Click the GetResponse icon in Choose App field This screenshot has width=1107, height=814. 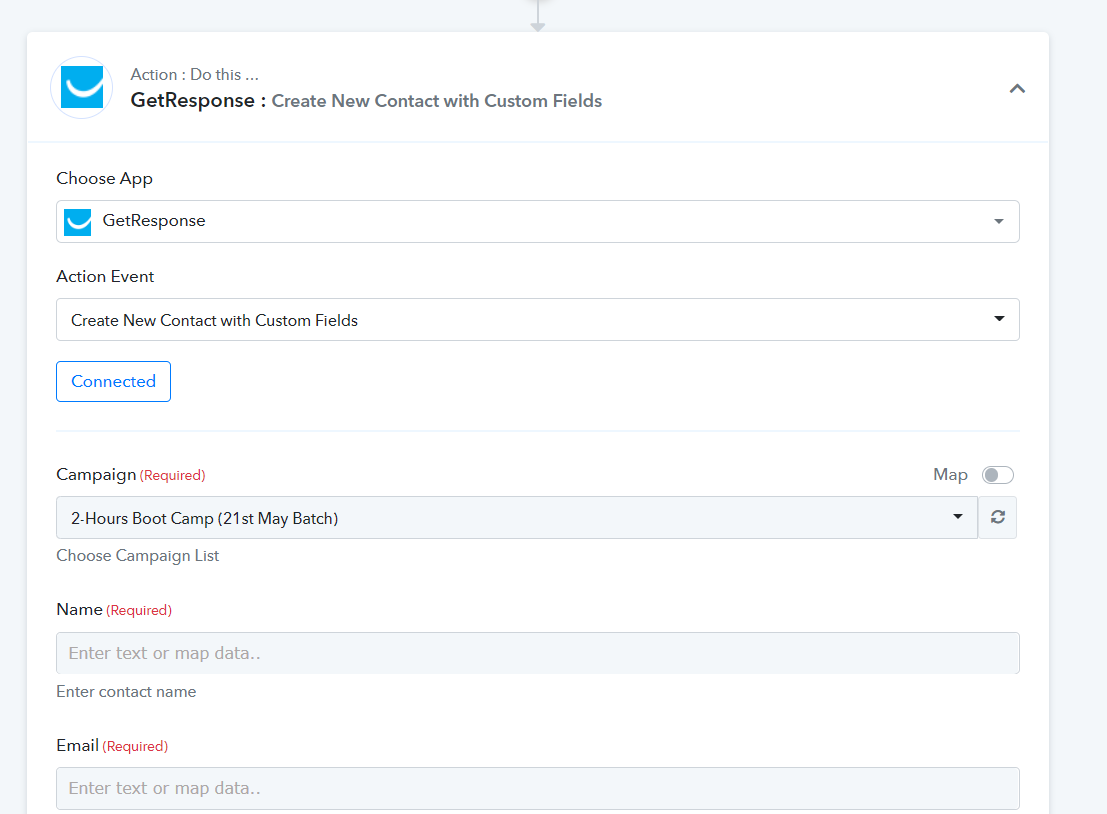(78, 222)
